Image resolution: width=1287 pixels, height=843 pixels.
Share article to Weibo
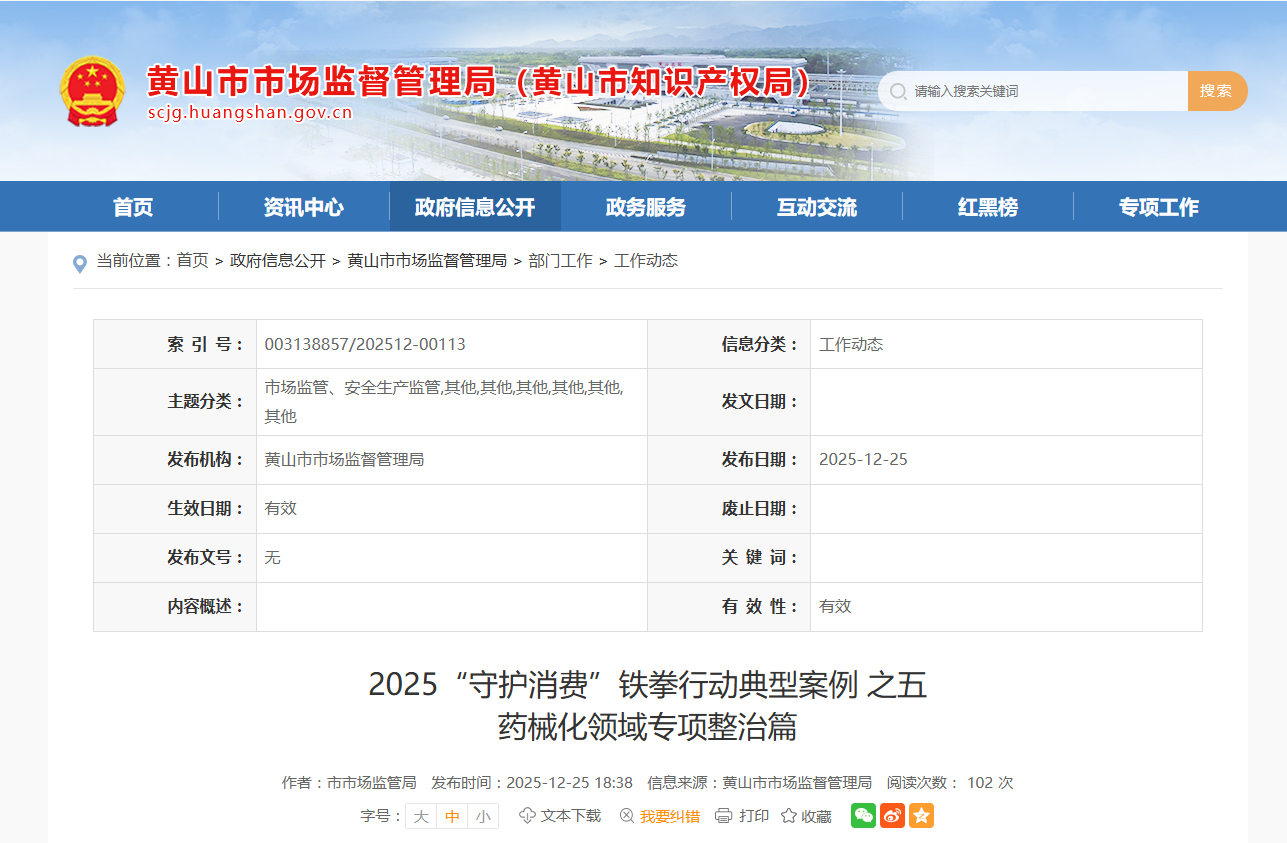click(x=892, y=816)
